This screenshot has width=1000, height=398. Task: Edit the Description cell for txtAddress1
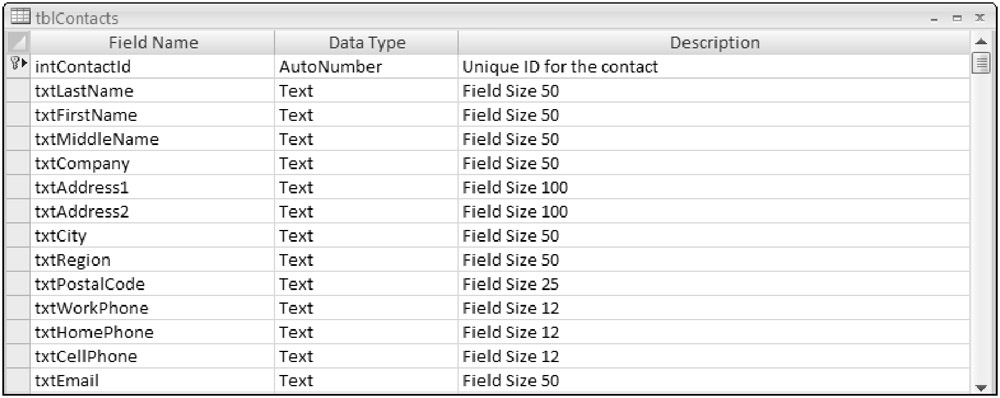714,188
